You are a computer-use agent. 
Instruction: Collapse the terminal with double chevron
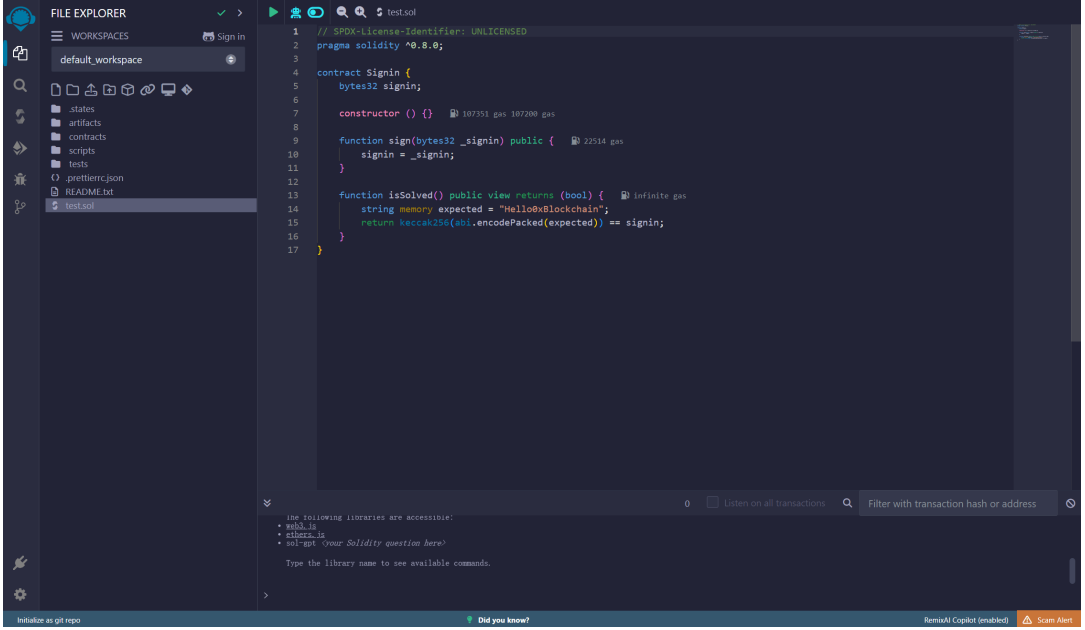tap(267, 503)
